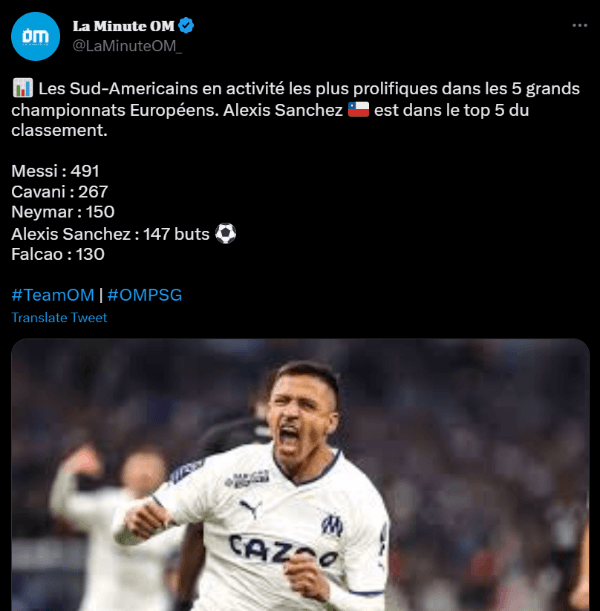This screenshot has height=611, width=600.
Task: Click the "Neymar : 150" line
Action: (63, 212)
